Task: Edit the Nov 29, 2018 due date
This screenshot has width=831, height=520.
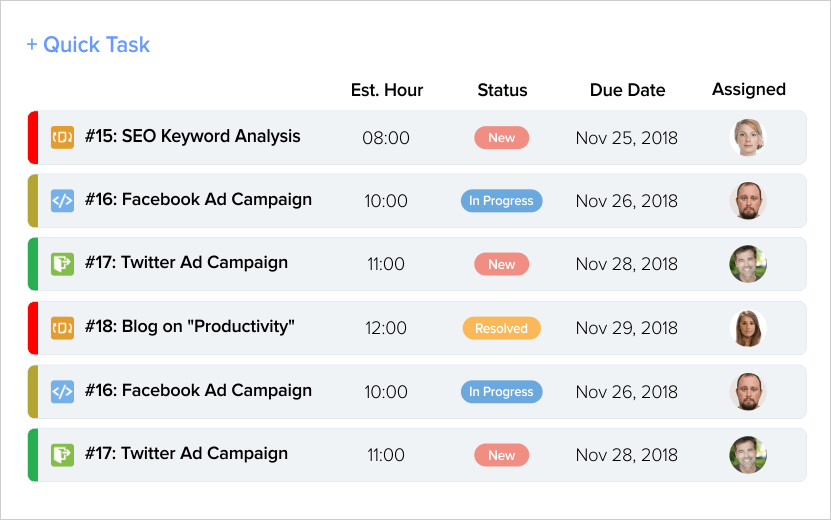Action: point(626,328)
